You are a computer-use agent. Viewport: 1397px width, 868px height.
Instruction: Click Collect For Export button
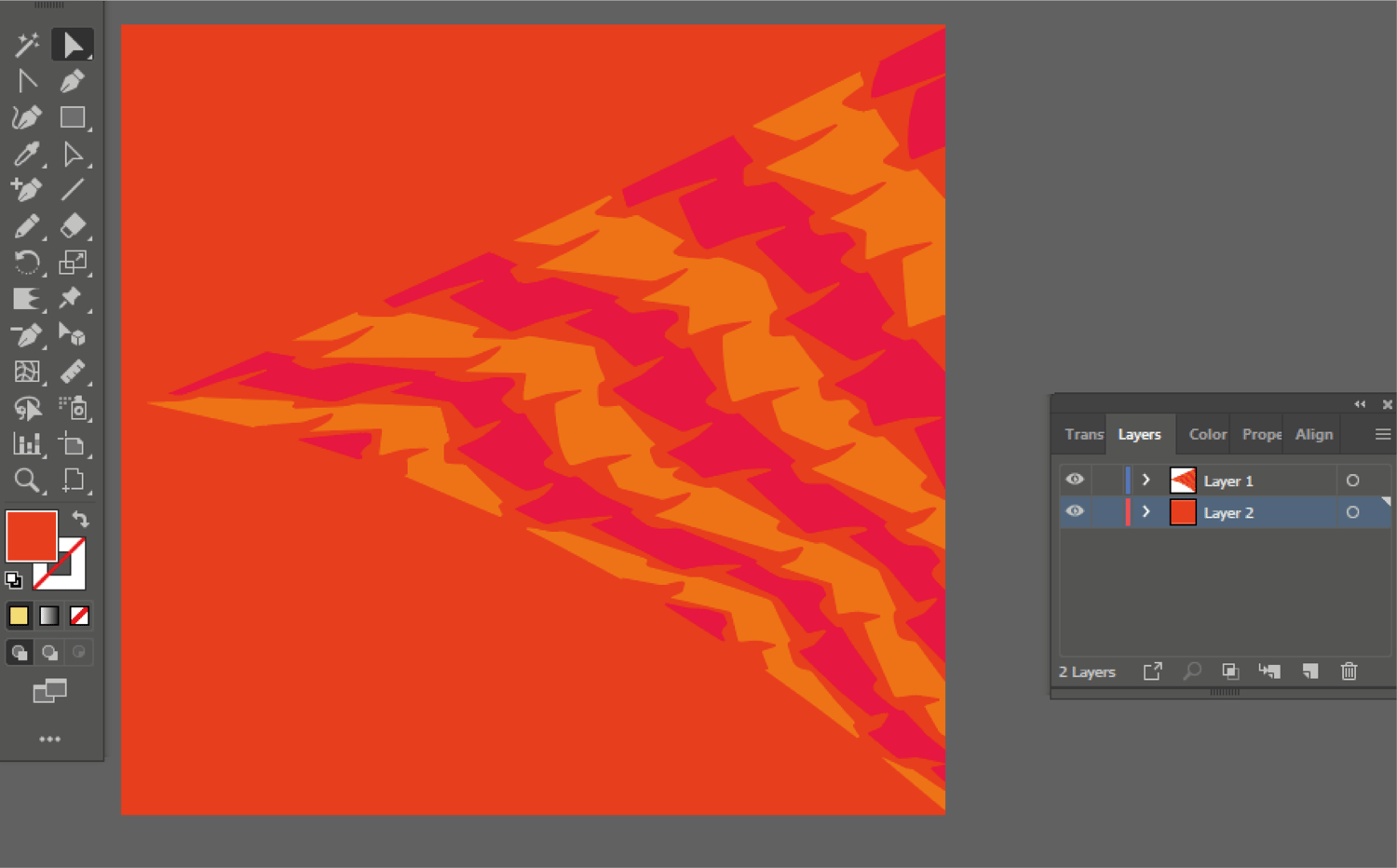click(1153, 671)
